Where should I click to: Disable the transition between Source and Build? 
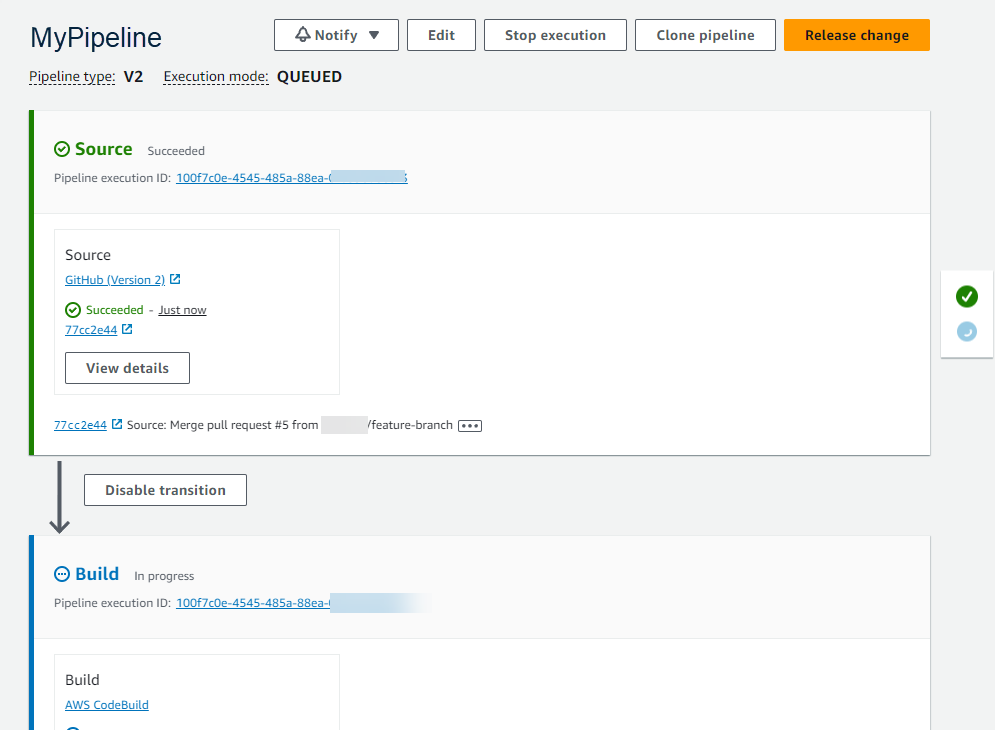(164, 489)
